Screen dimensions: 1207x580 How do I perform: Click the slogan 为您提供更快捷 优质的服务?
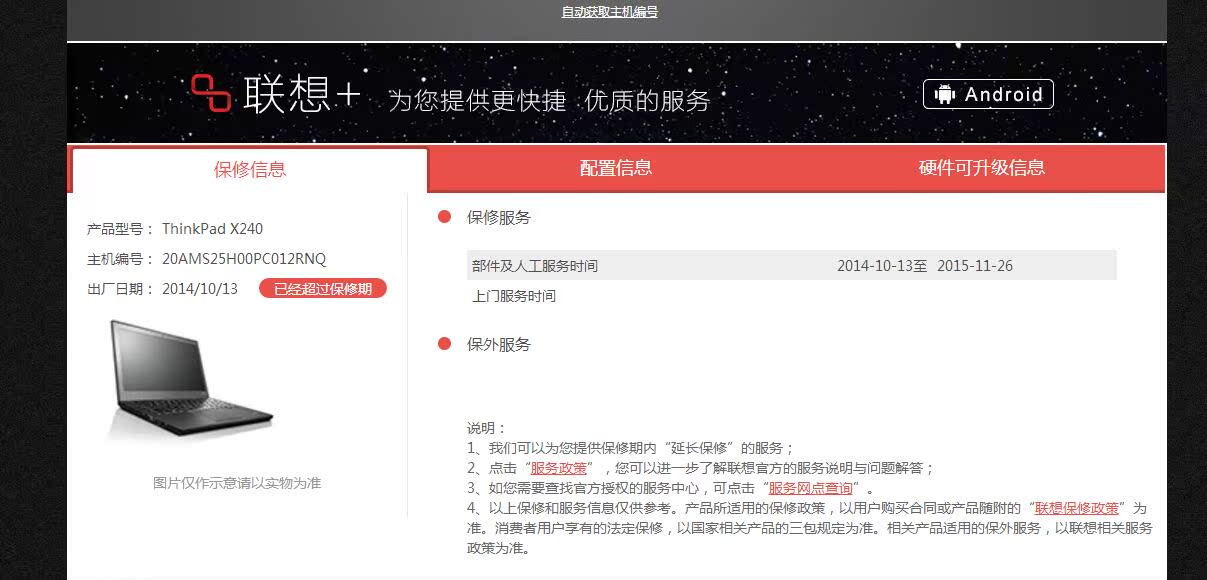pyautogui.click(x=549, y=100)
